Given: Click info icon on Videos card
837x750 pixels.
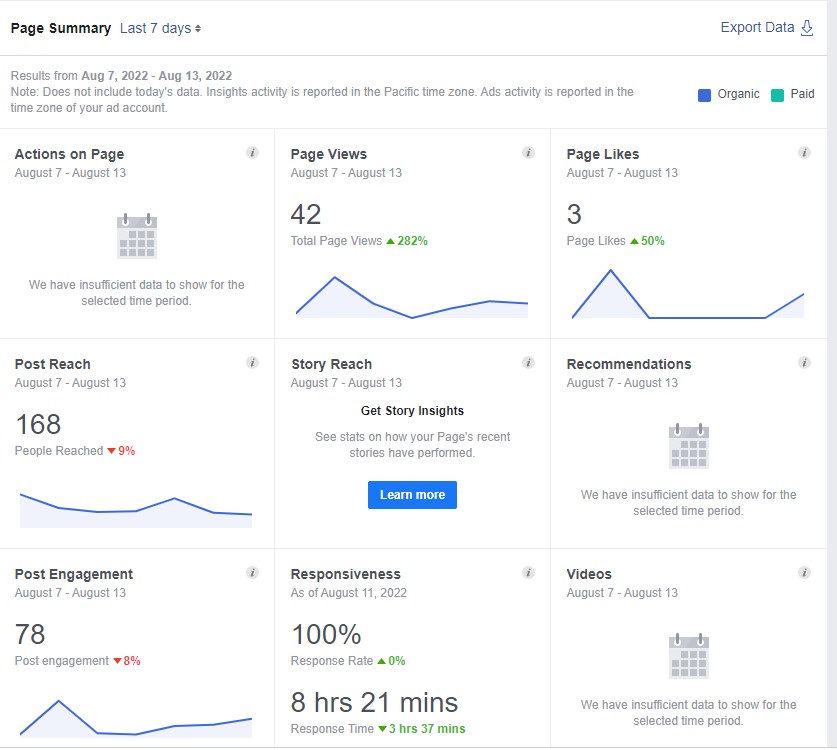Looking at the screenshot, I should click(x=804, y=573).
